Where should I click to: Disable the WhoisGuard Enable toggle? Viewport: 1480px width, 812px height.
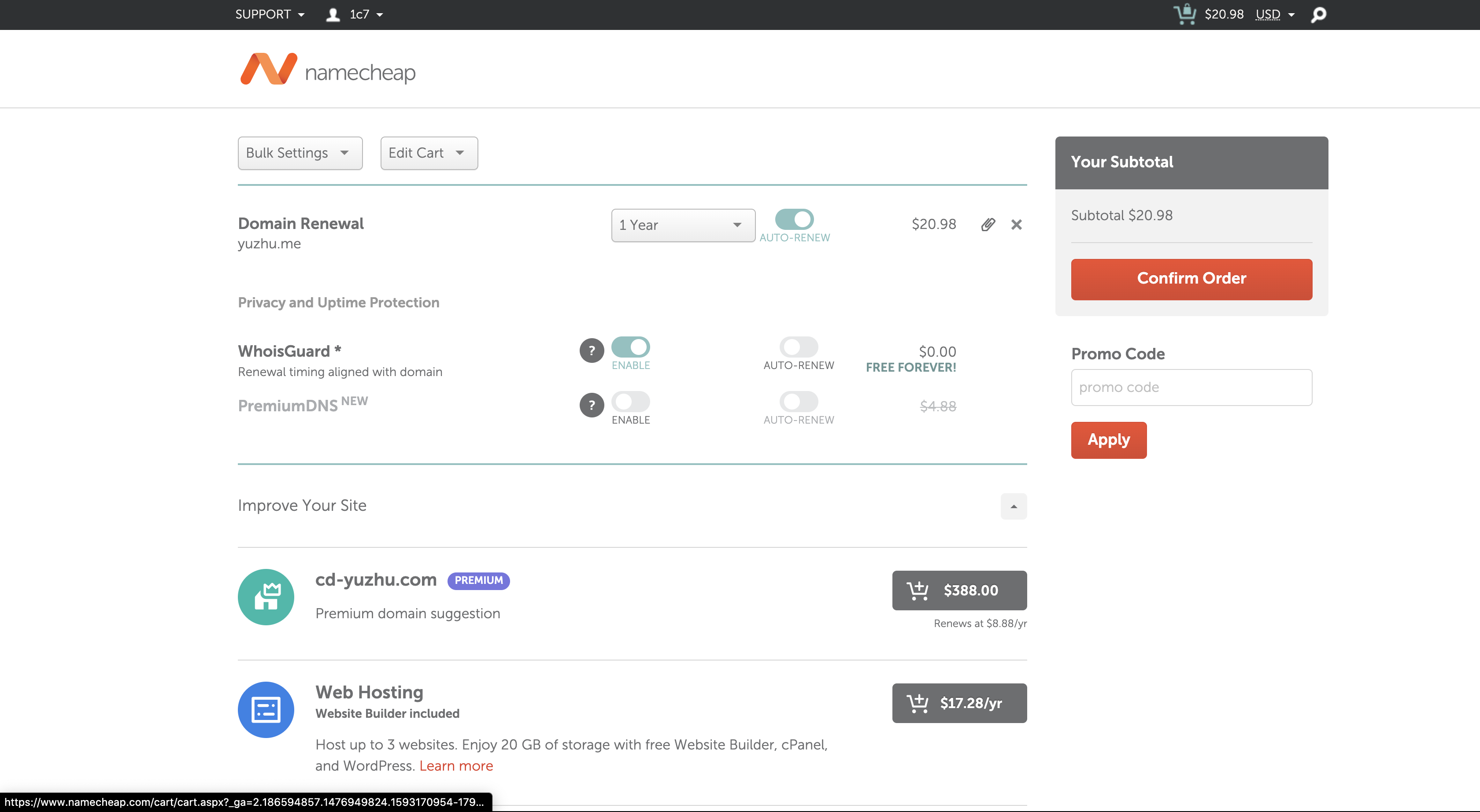(x=630, y=347)
